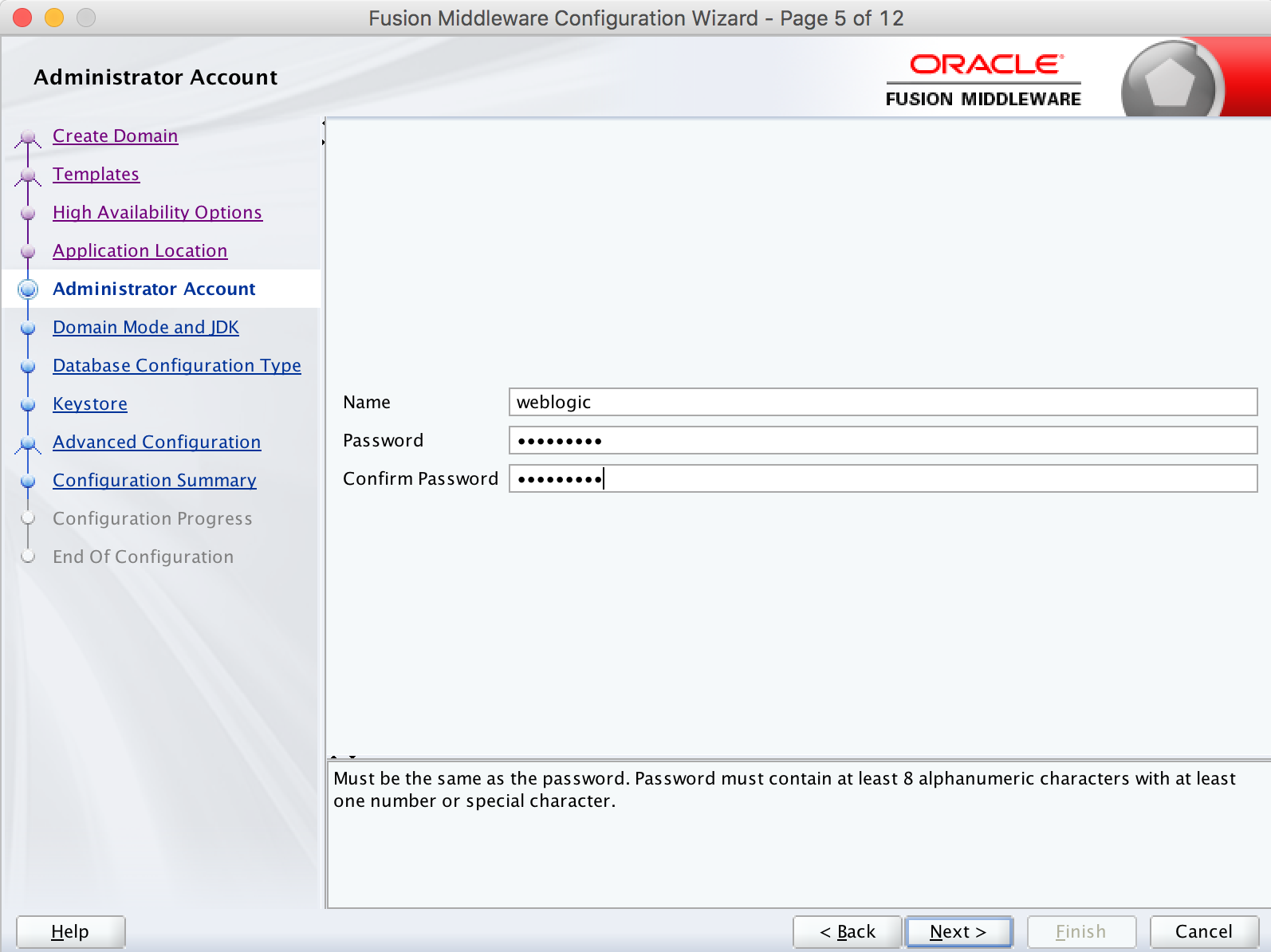Expand navigation pane with right splitter arrow

pyautogui.click(x=324, y=143)
